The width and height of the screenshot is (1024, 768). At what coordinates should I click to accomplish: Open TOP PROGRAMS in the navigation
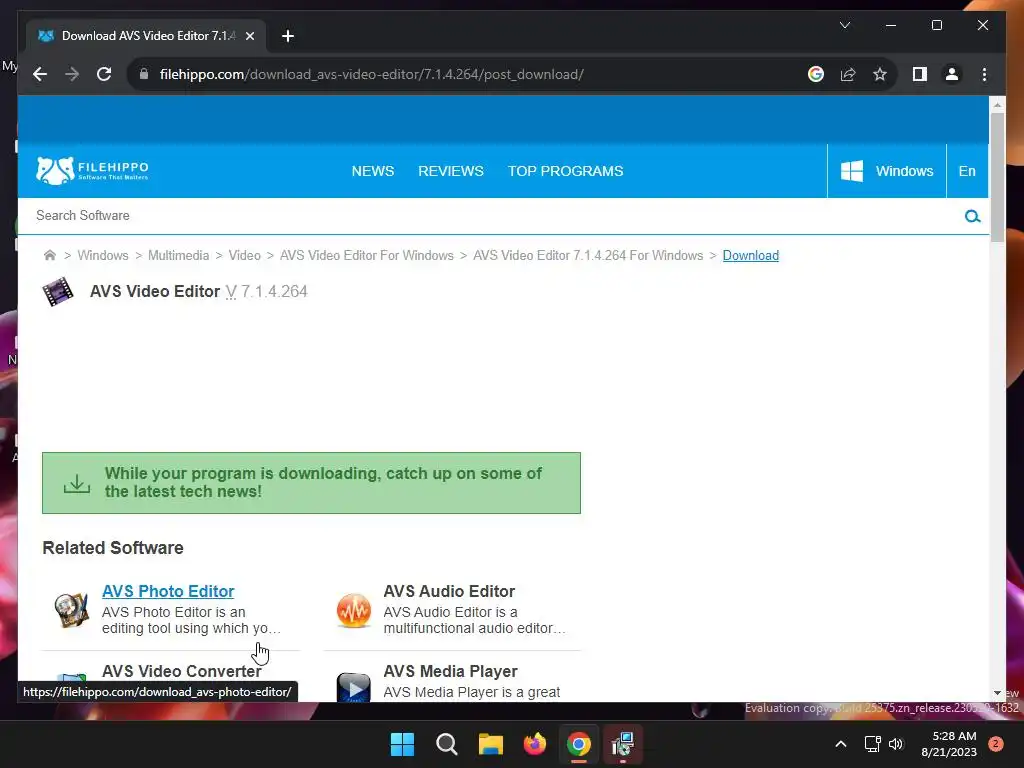566,171
